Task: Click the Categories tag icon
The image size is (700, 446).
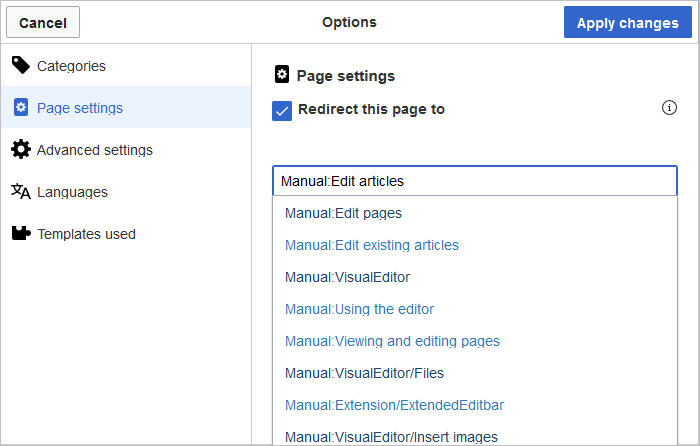Action: [20, 66]
